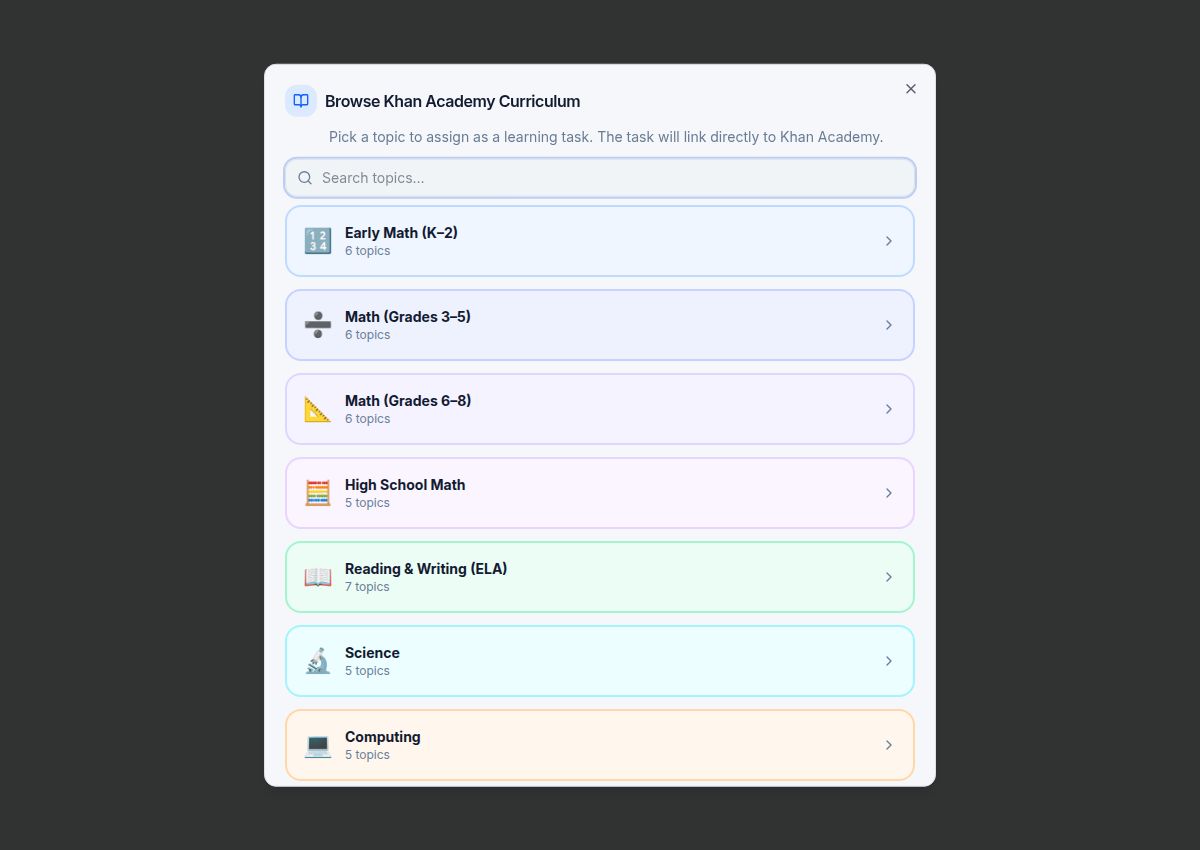This screenshot has width=1200, height=850.
Task: Click '6 topics' under Early Math (K–2)
Action: (367, 251)
